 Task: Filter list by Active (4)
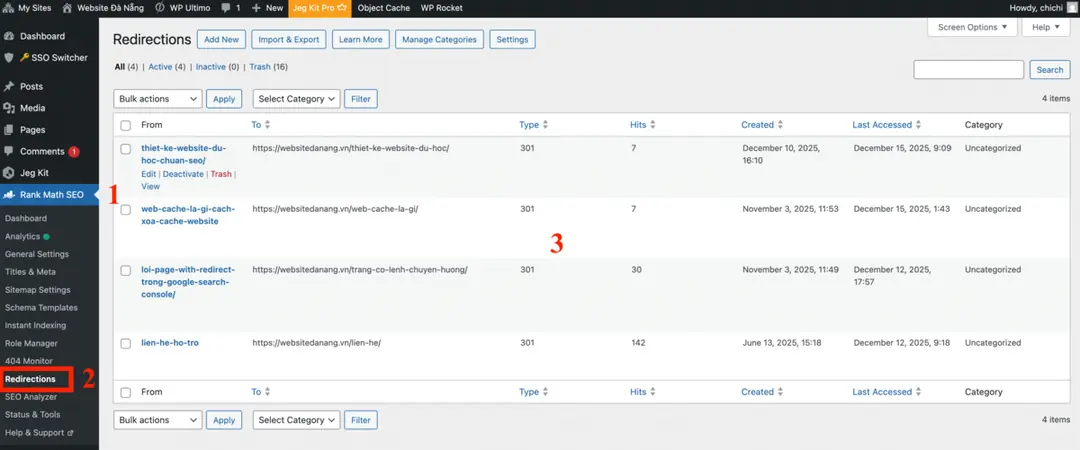point(167,67)
